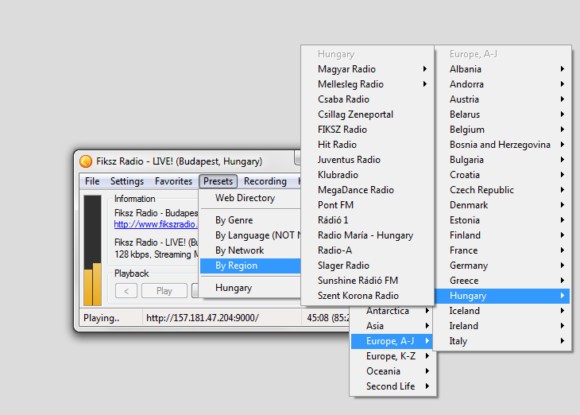Image resolution: width=580 pixels, height=415 pixels.
Task: Select MegaDance Radio station
Action: [368, 190]
